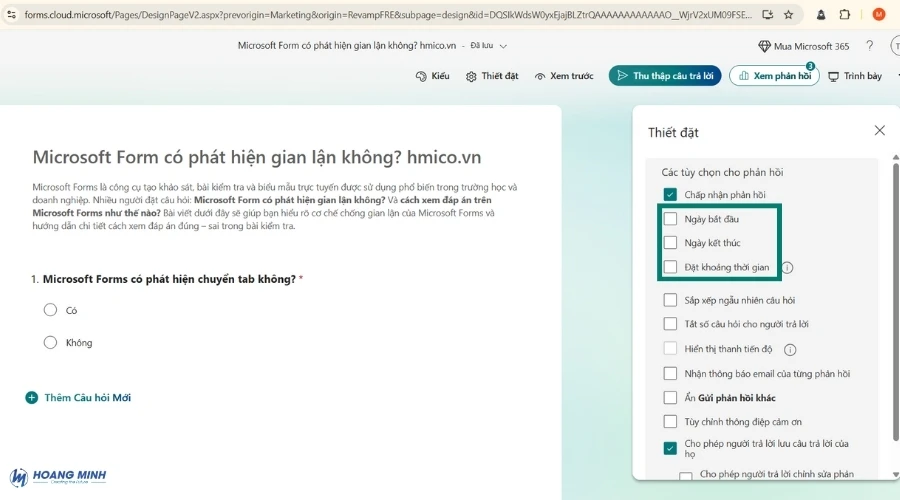900x500 pixels.
Task: Select the Không radio option
Action: 51,343
